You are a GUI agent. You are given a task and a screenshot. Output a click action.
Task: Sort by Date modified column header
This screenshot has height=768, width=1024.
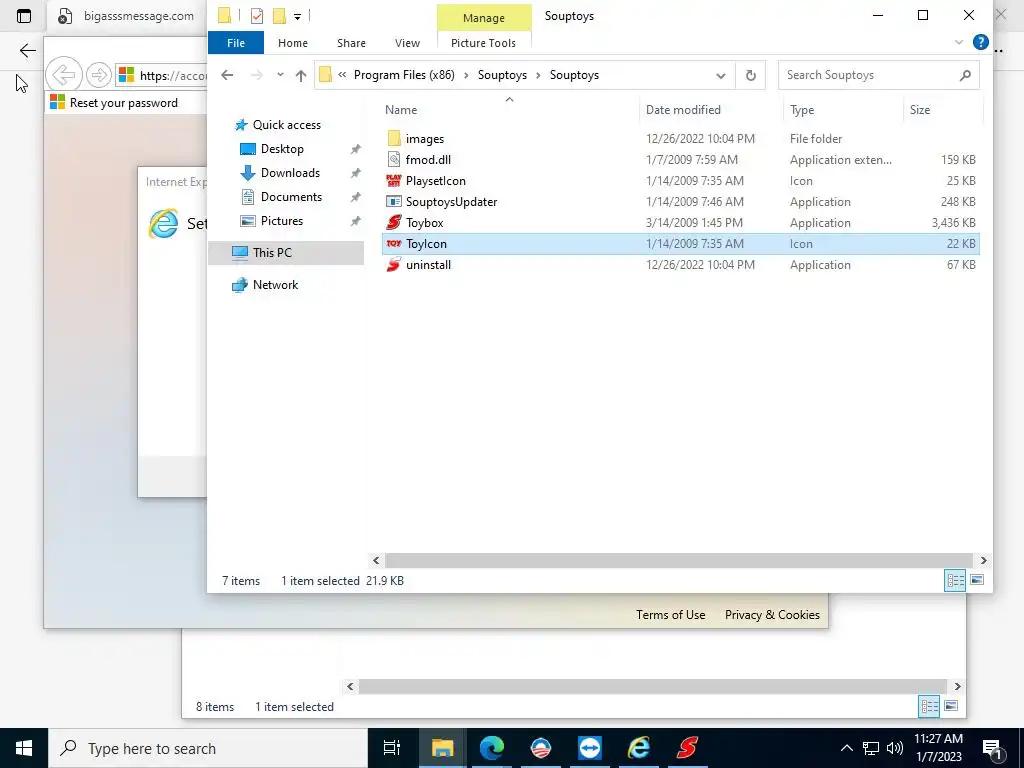tap(711, 110)
